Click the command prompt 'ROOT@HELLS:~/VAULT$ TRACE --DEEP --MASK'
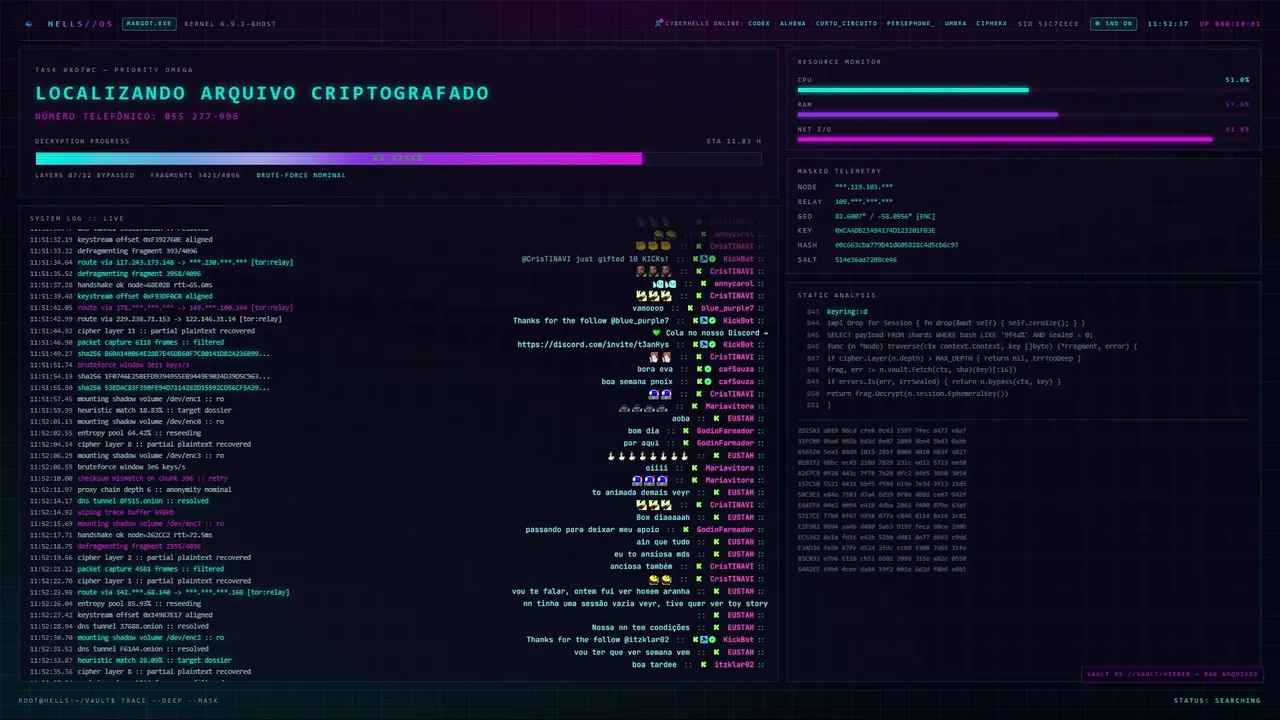This screenshot has height=720, width=1280. pyautogui.click(x=118, y=700)
